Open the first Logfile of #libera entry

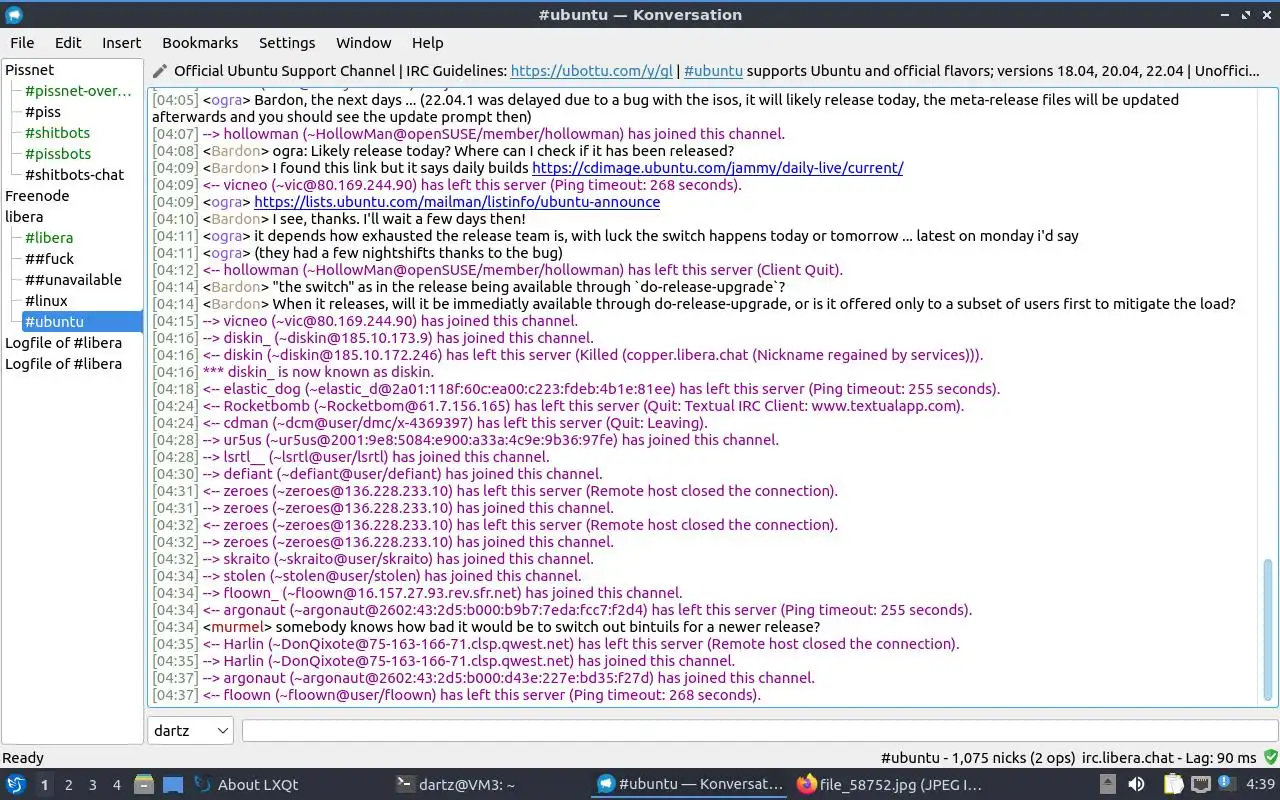coord(63,343)
